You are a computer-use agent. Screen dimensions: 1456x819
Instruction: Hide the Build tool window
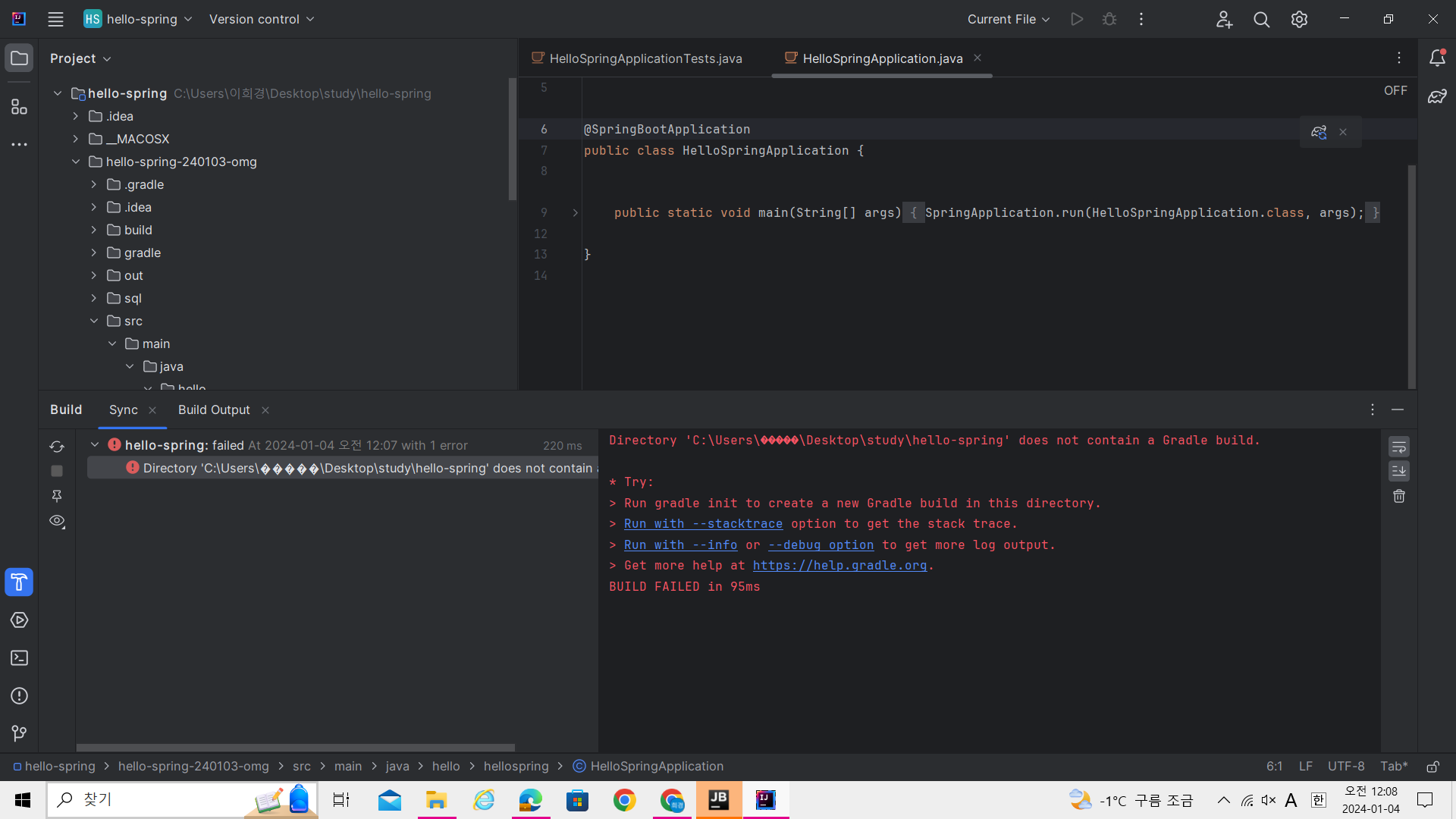(x=1398, y=409)
